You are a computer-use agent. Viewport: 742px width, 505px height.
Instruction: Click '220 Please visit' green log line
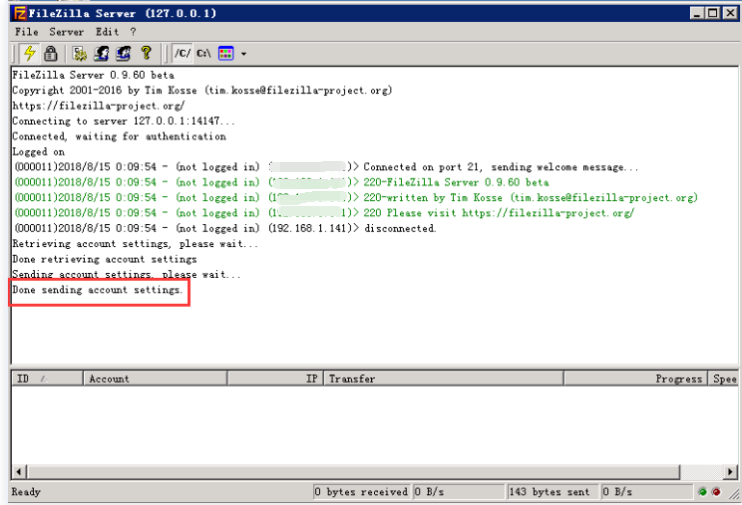click(x=324, y=213)
